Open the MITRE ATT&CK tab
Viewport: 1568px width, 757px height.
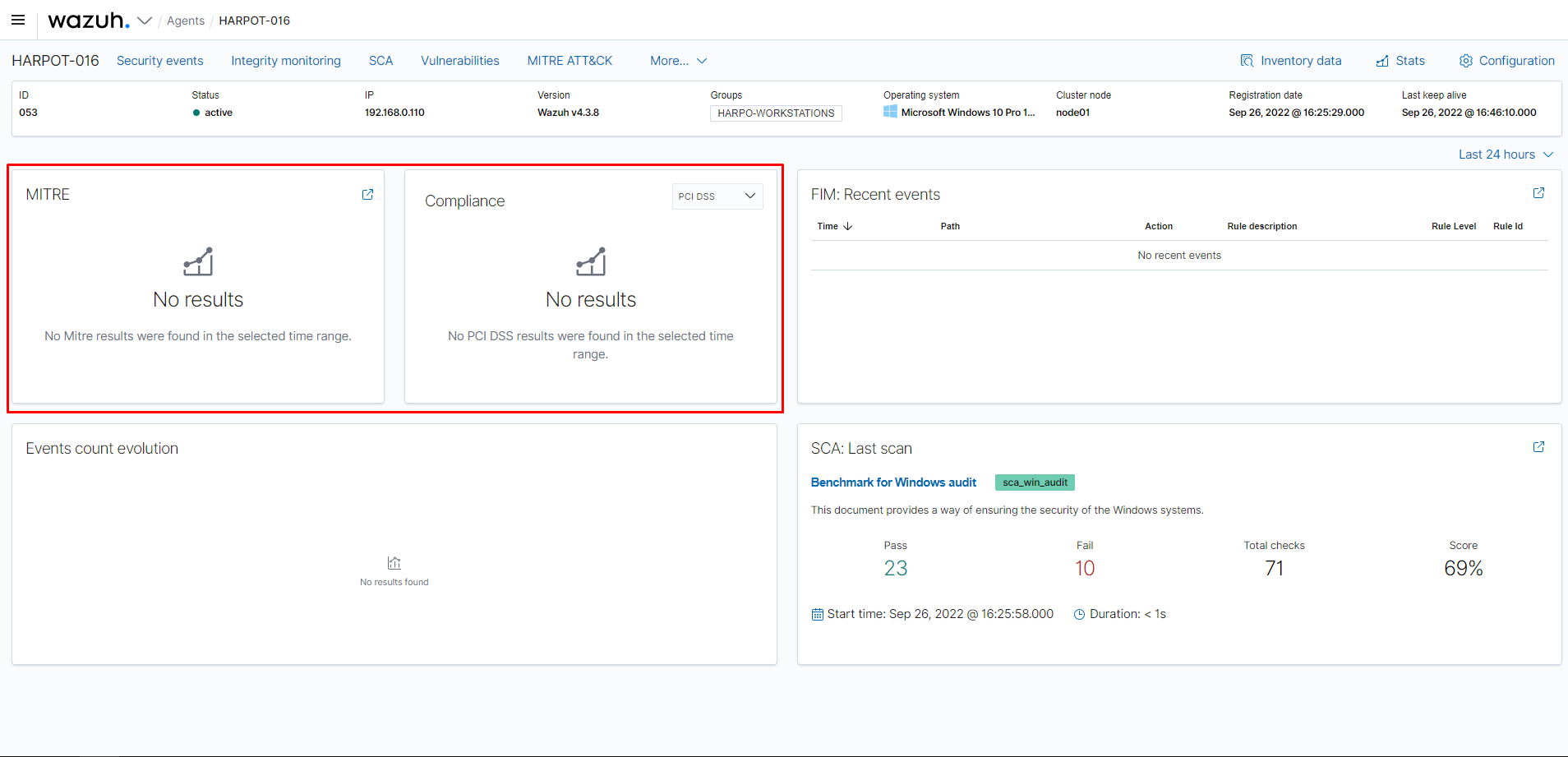[570, 60]
